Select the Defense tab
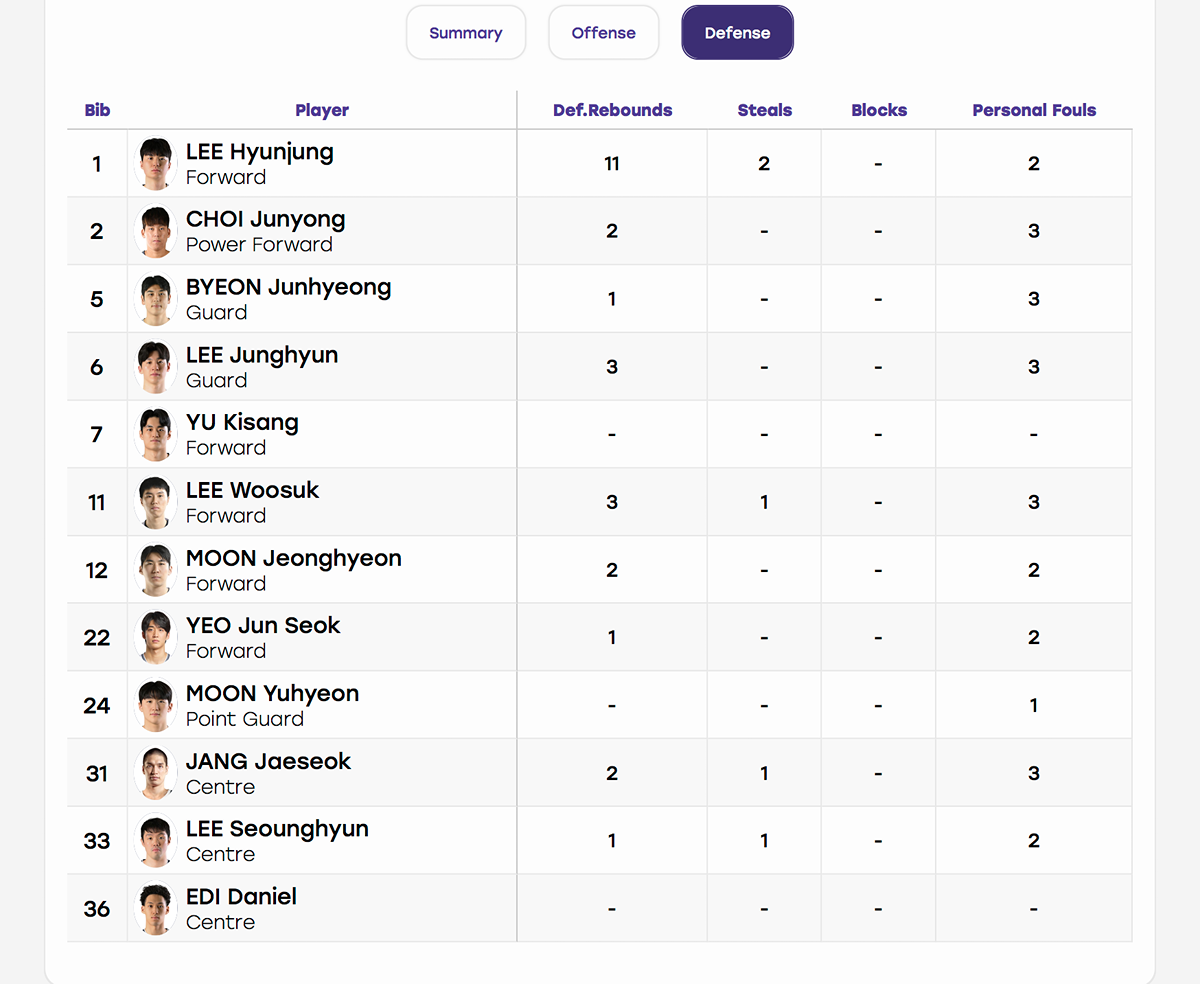The width and height of the screenshot is (1200, 984). tap(737, 33)
